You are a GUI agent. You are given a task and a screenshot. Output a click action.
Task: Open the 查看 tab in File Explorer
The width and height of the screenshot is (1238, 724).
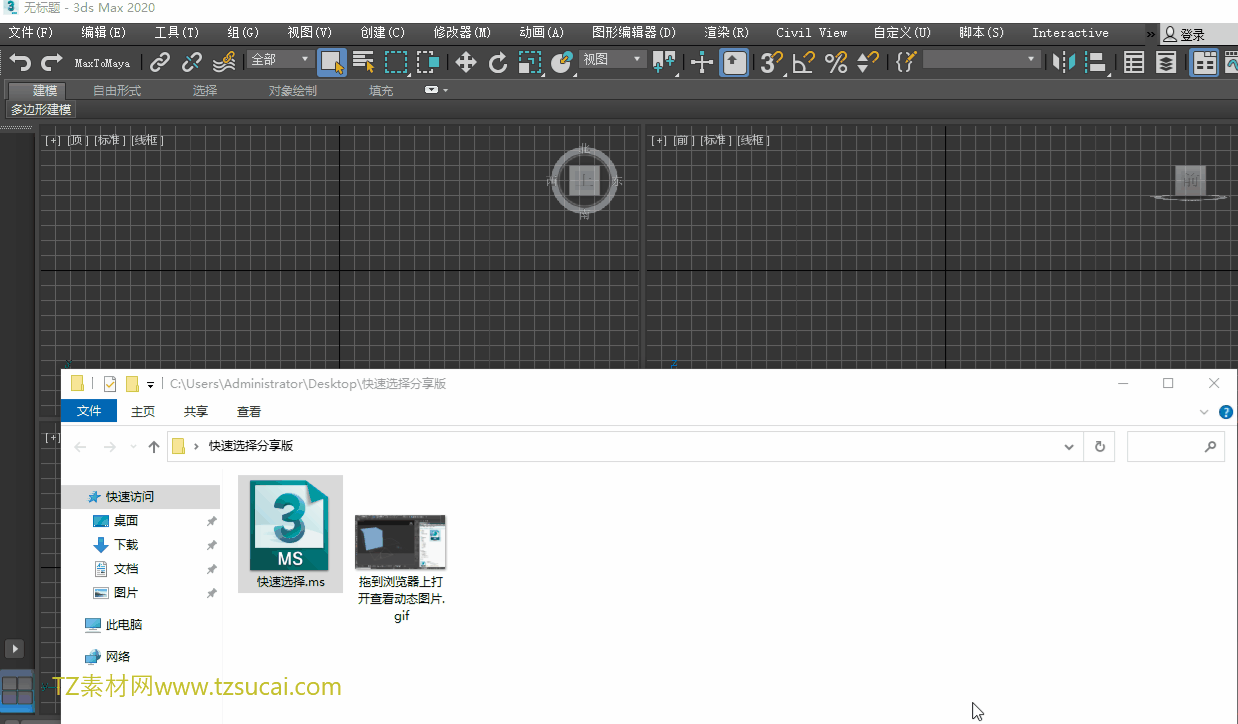tap(249, 411)
